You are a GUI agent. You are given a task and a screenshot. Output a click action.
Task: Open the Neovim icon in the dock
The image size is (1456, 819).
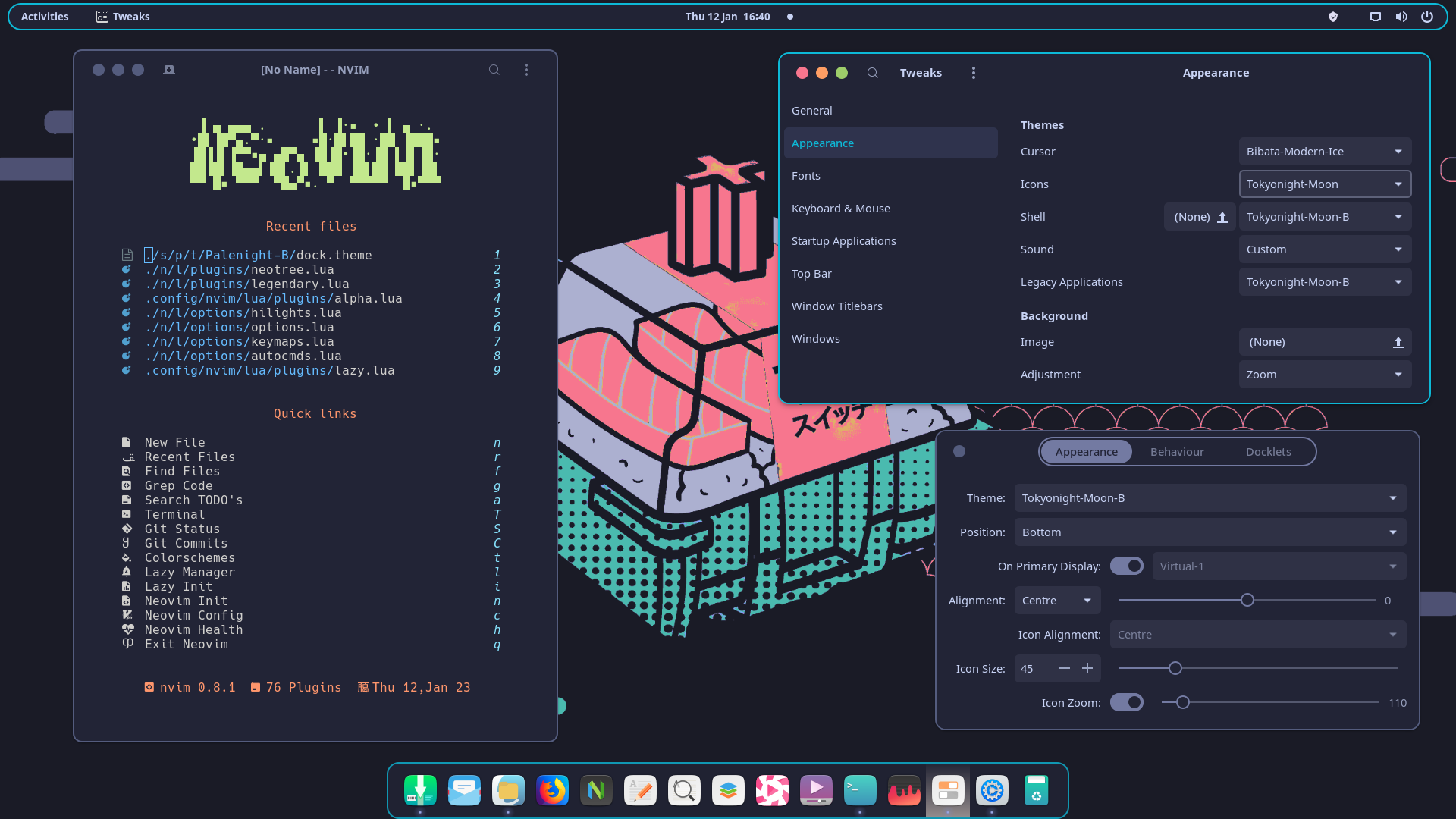(x=596, y=790)
